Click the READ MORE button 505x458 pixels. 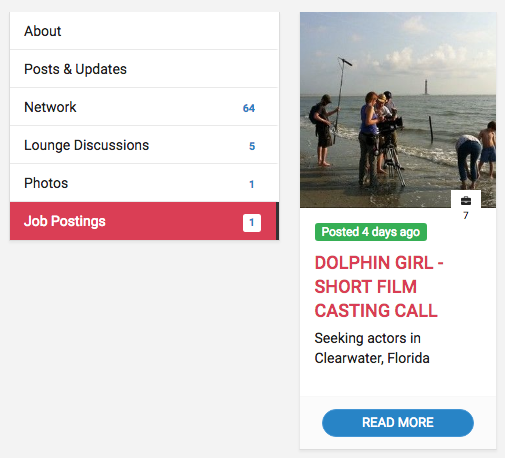[398, 423]
